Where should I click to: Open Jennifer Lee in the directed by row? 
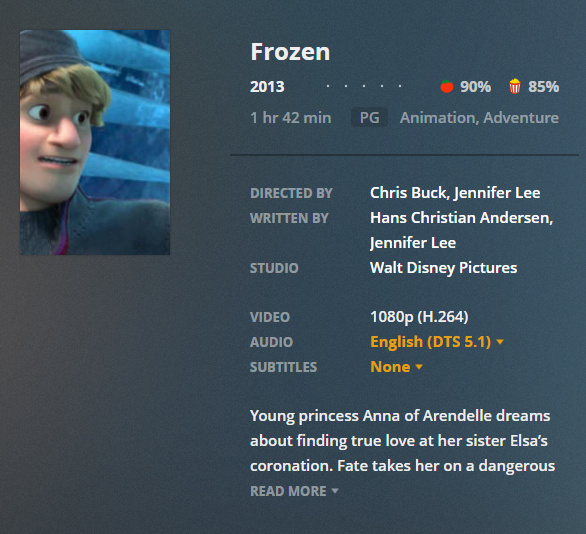pos(497,193)
